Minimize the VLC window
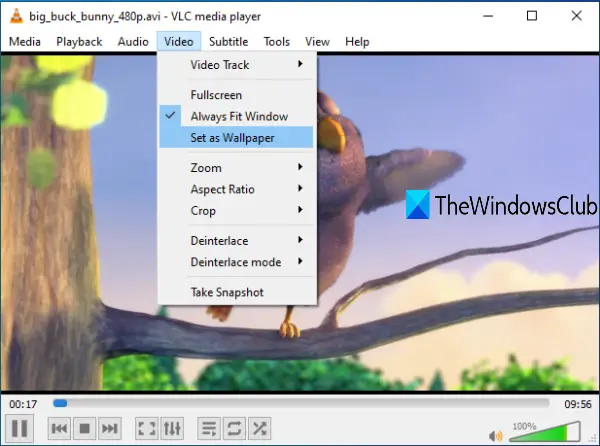The image size is (600, 446). point(488,16)
